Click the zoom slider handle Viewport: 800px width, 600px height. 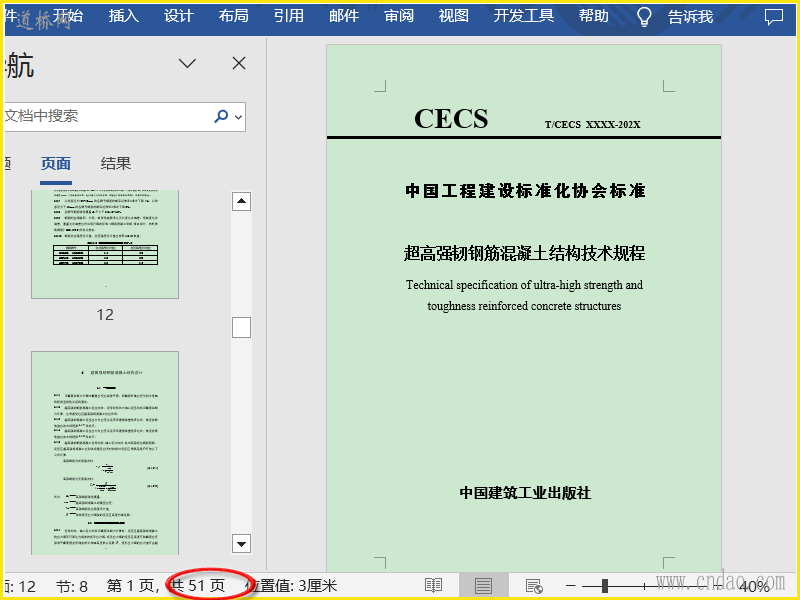[x=605, y=586]
